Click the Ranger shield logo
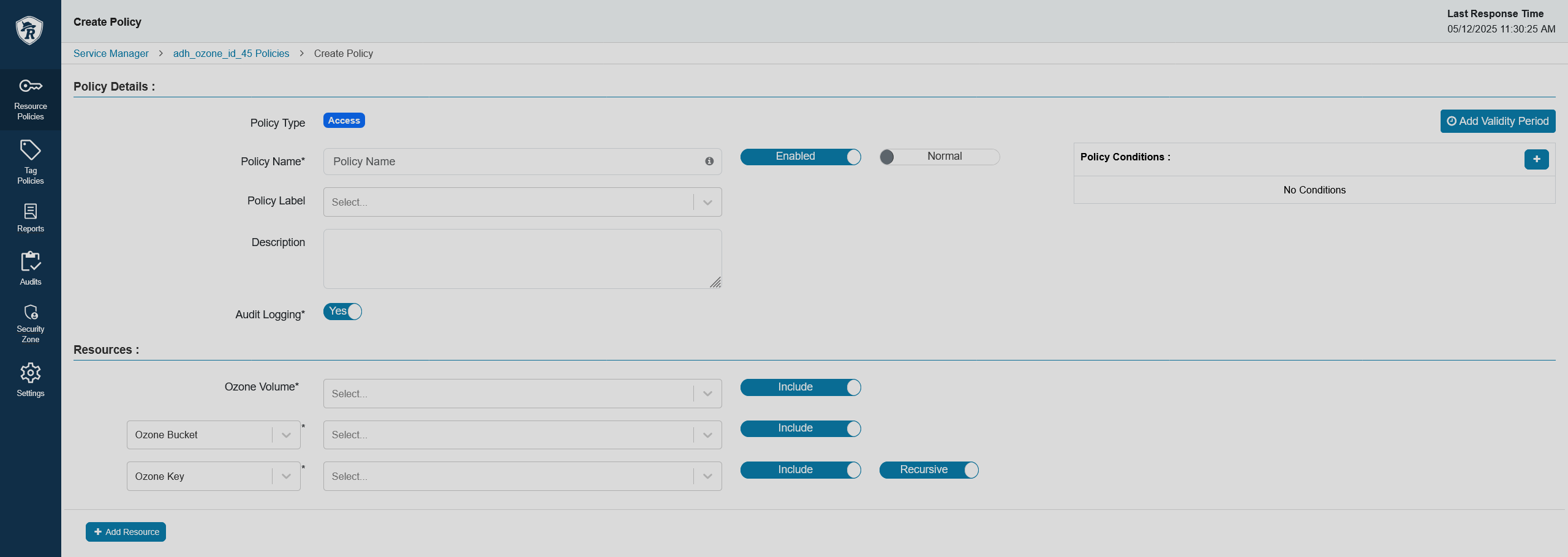 (29, 30)
